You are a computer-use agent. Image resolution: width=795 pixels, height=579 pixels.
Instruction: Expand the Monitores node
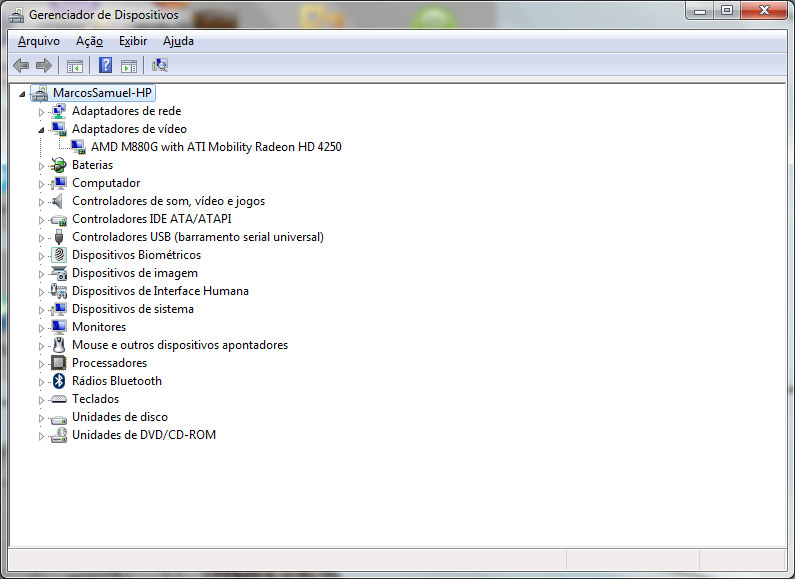tap(42, 328)
